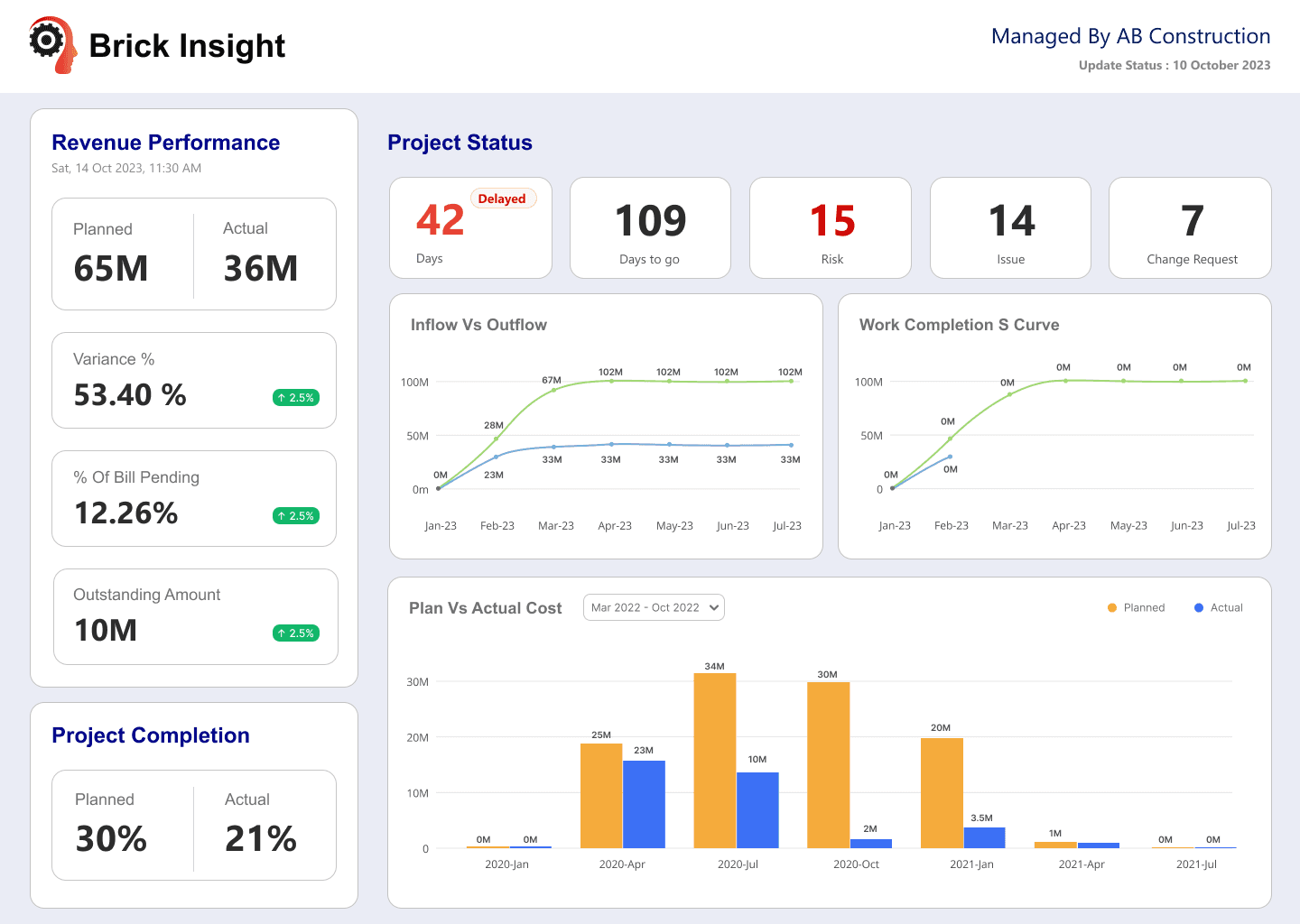Click the 2M actual bar for 2020-Oct

[x=871, y=844]
